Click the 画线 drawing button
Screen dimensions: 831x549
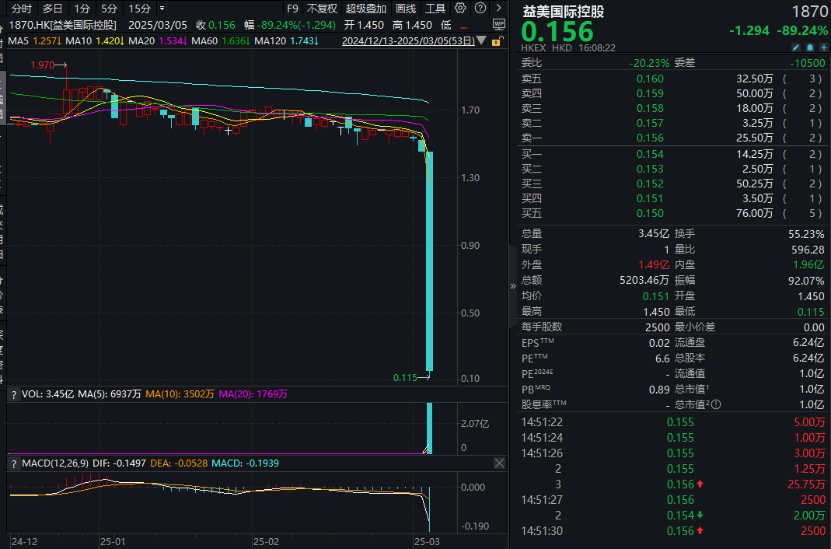click(x=405, y=7)
